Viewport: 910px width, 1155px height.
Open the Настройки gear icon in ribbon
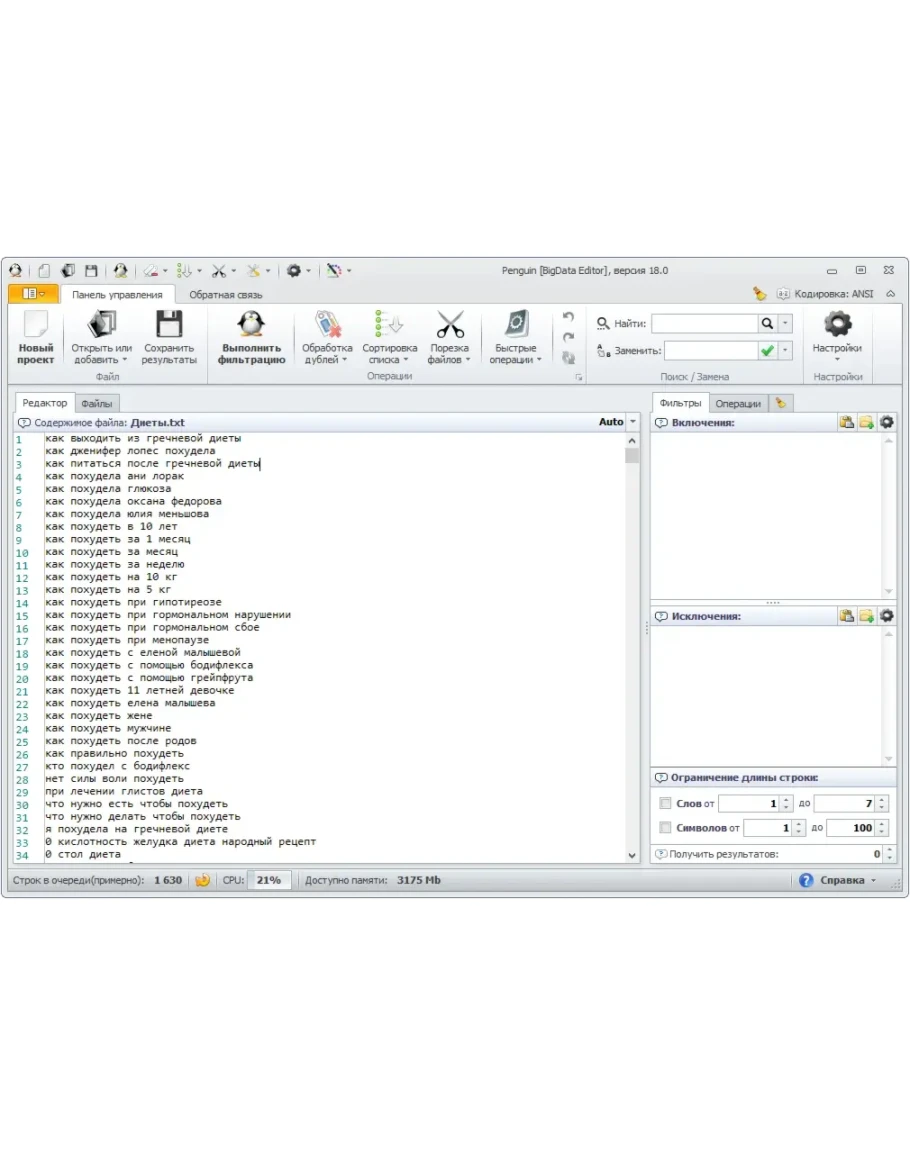tap(836, 324)
